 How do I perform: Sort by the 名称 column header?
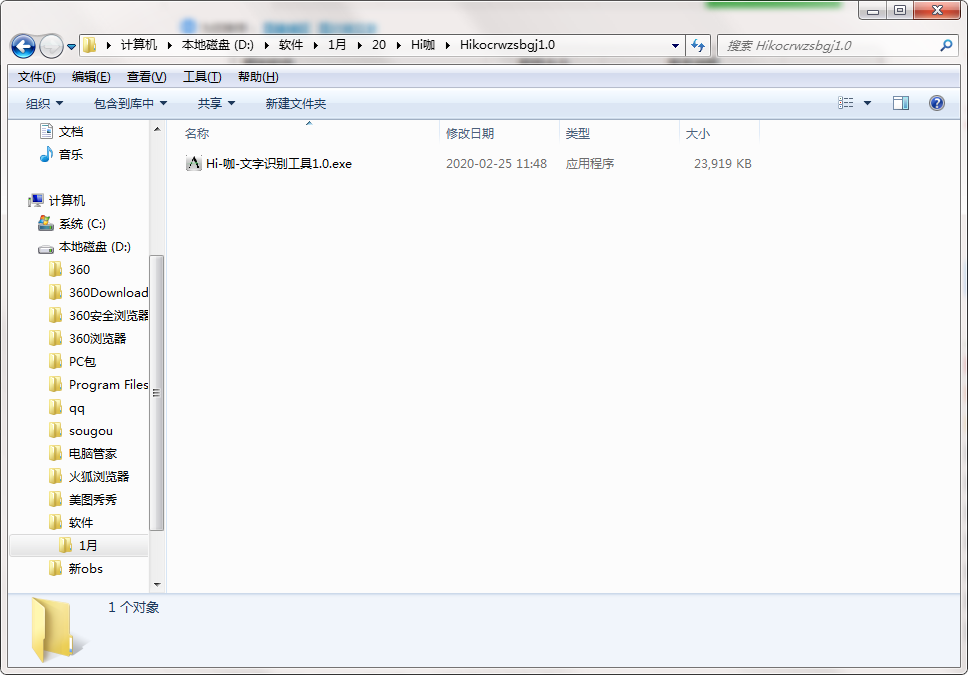tap(197, 133)
